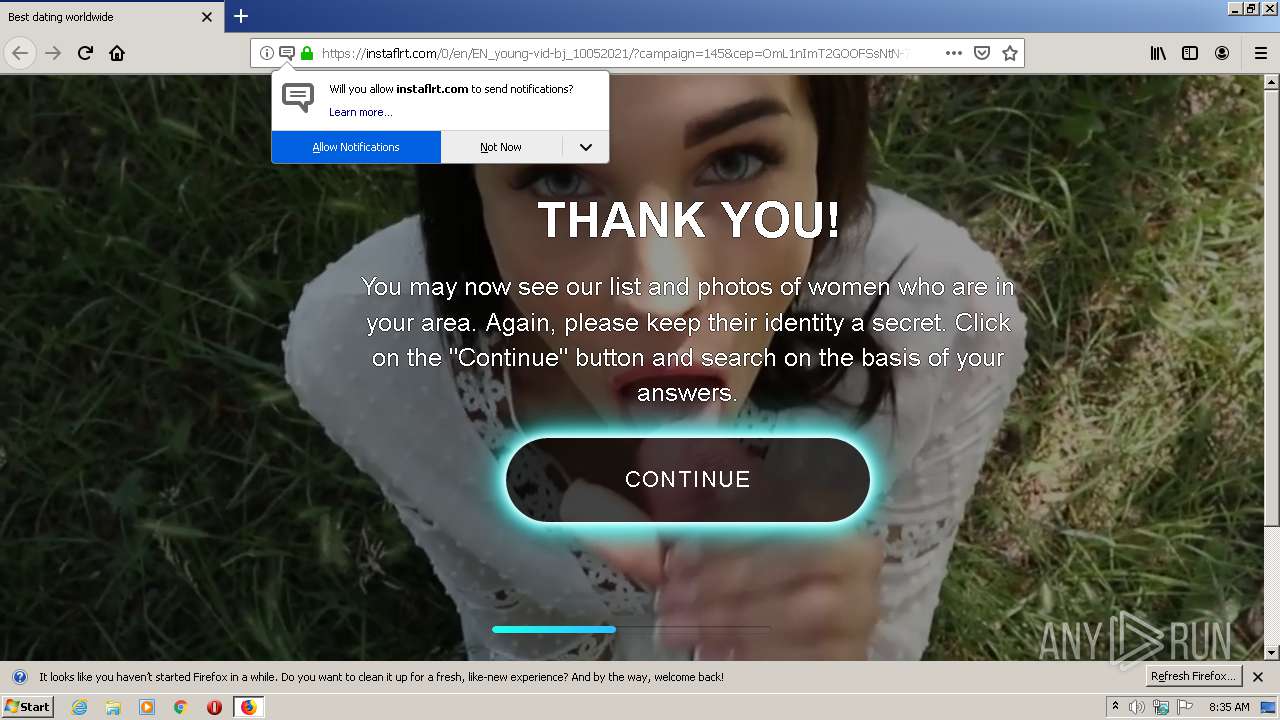Open the Firefox hamburger menu
The image size is (1280, 720).
point(1260,53)
